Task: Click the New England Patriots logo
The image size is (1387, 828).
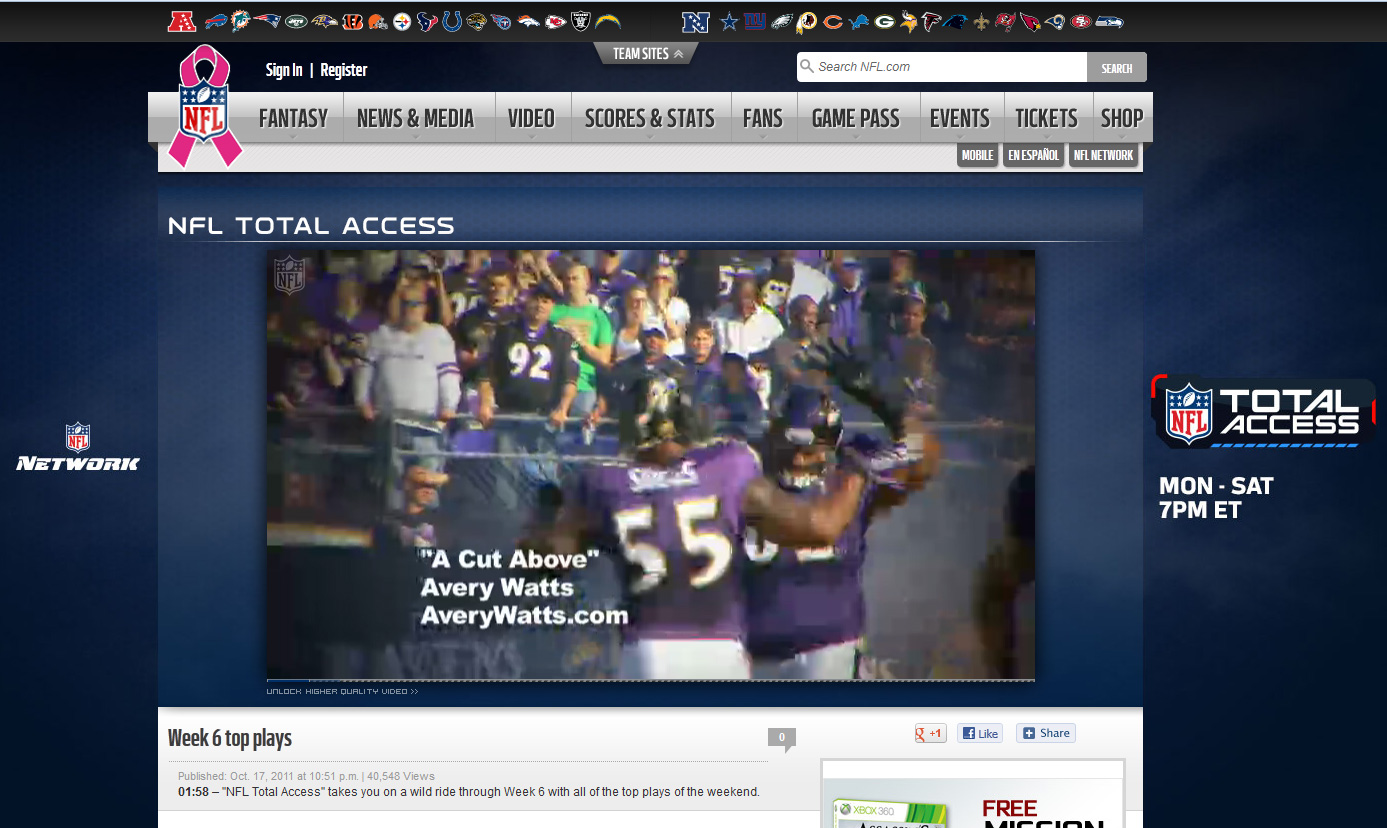Action: pyautogui.click(x=267, y=21)
